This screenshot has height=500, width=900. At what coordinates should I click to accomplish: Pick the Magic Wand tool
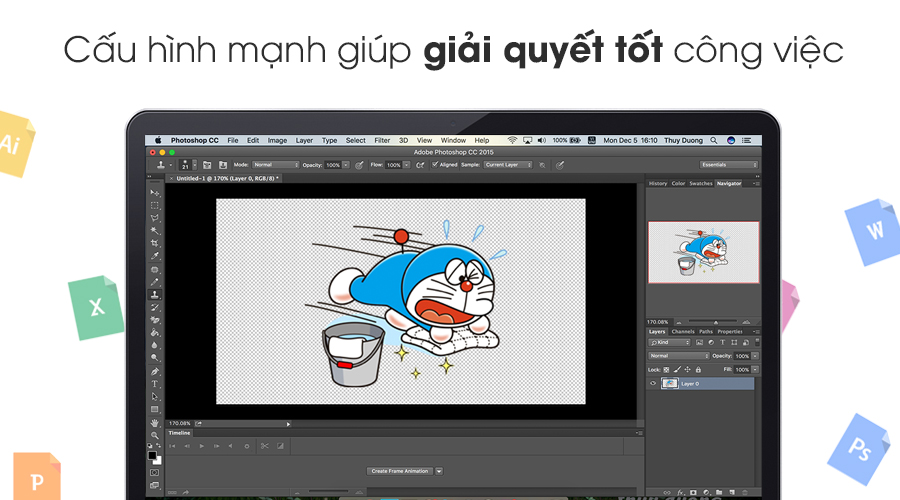(154, 230)
